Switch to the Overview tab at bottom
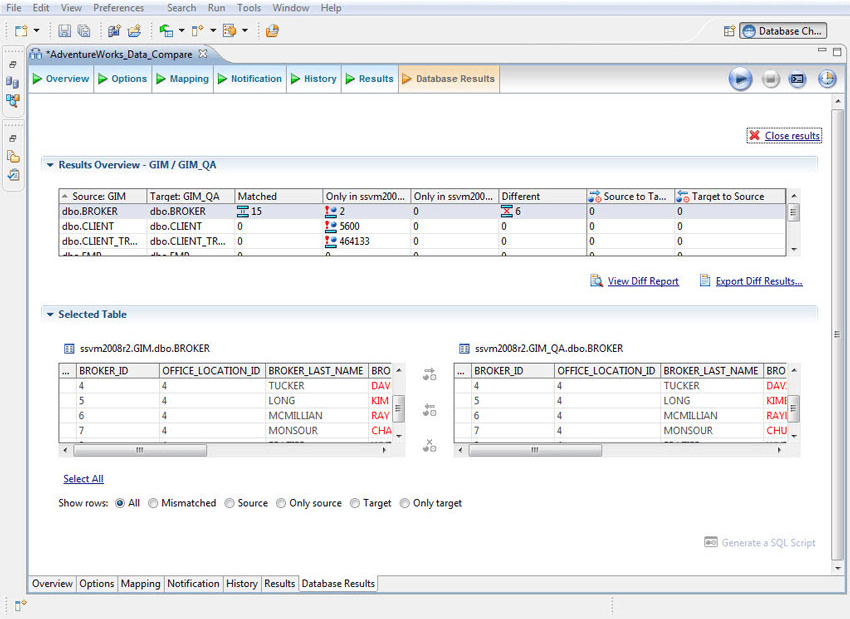This screenshot has width=850, height=619. coord(52,584)
